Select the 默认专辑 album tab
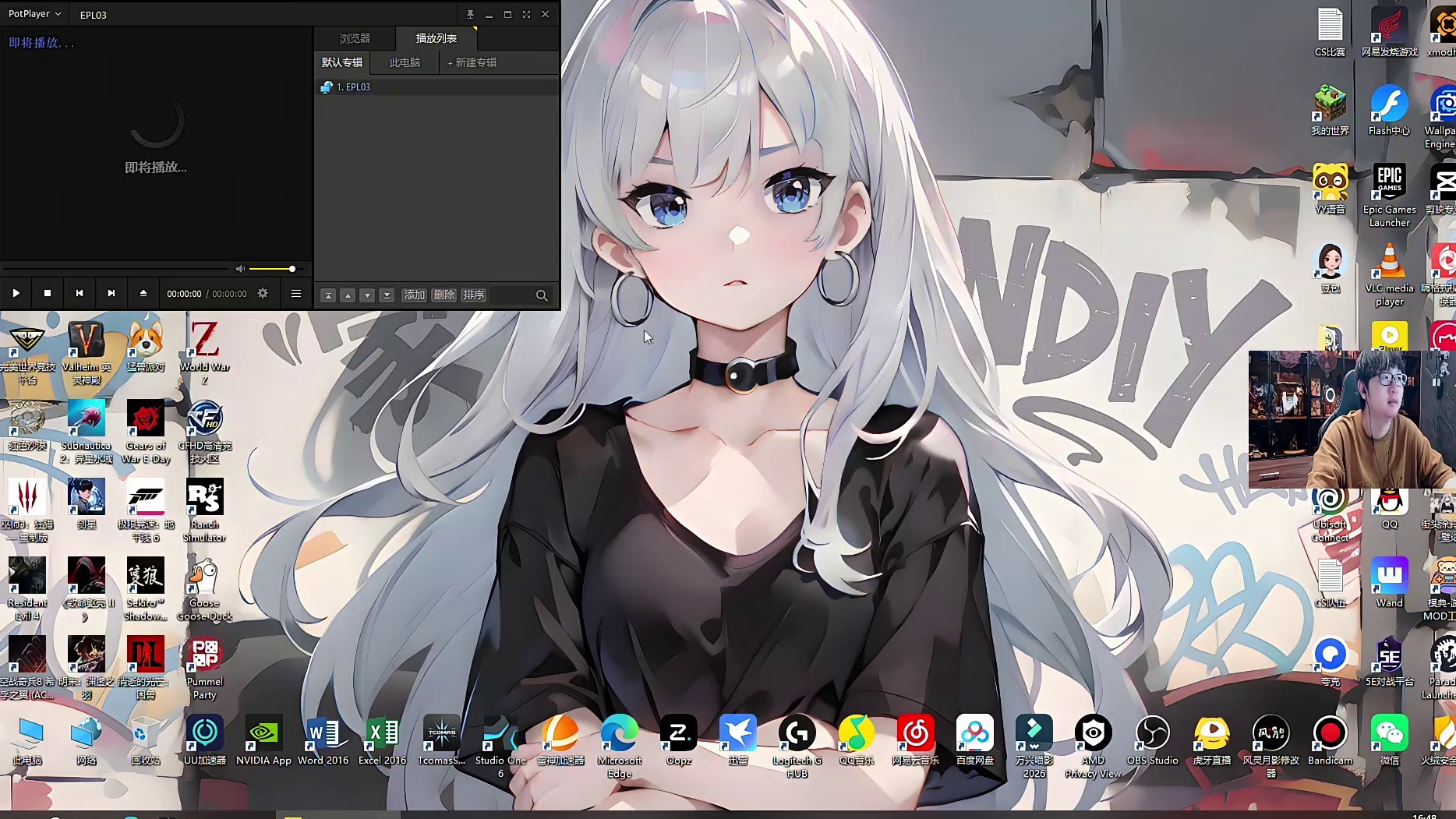This screenshot has width=1456, height=819. [342, 62]
